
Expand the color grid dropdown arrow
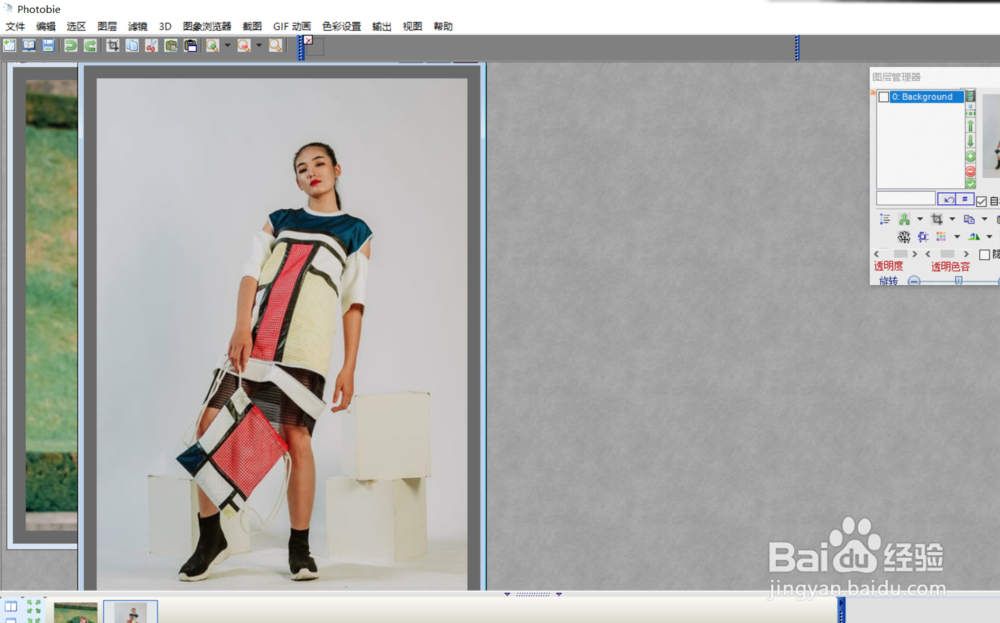(957, 237)
